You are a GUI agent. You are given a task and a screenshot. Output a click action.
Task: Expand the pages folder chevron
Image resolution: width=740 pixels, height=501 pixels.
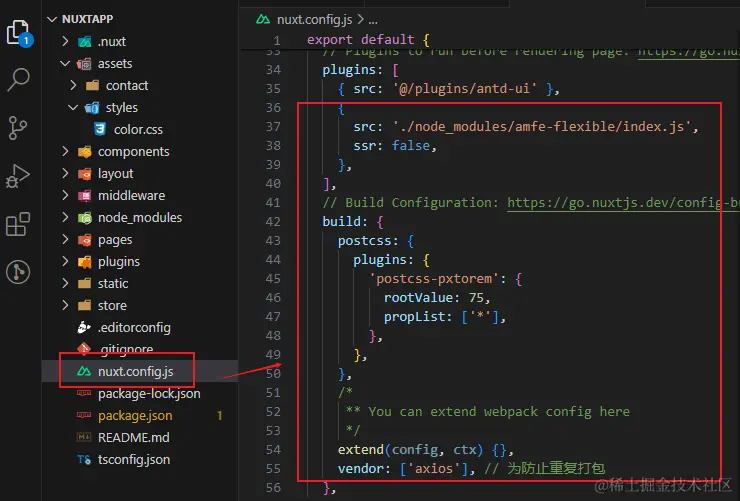click(65, 240)
